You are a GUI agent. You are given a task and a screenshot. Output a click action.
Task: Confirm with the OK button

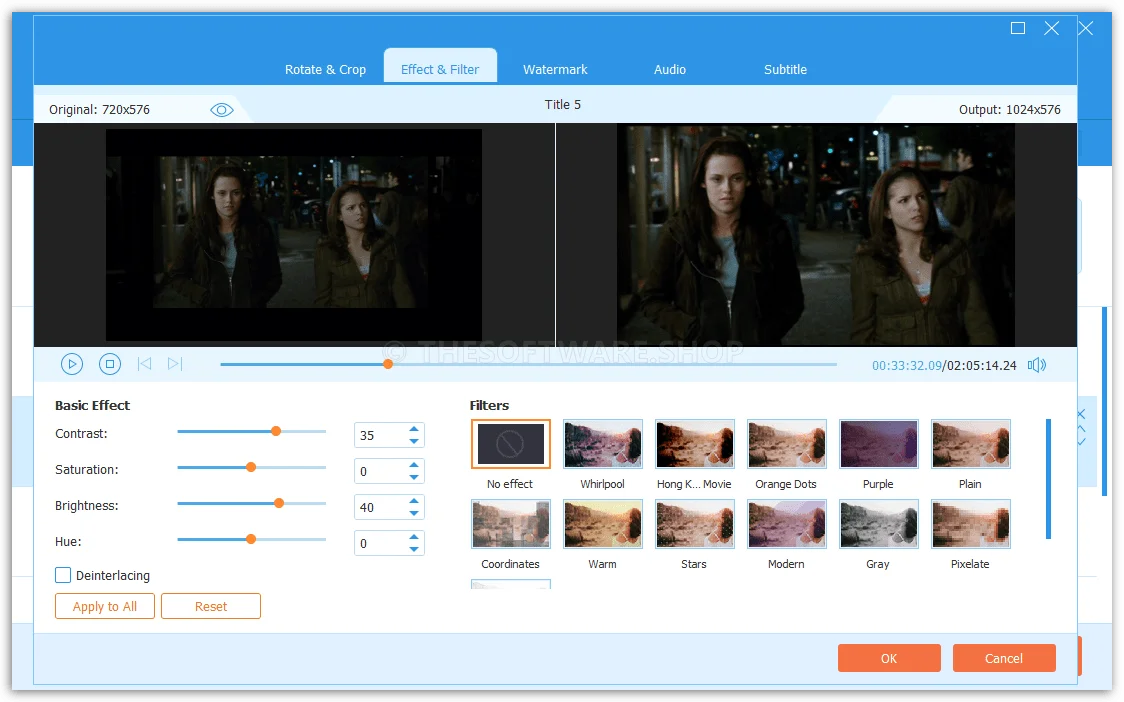click(889, 658)
